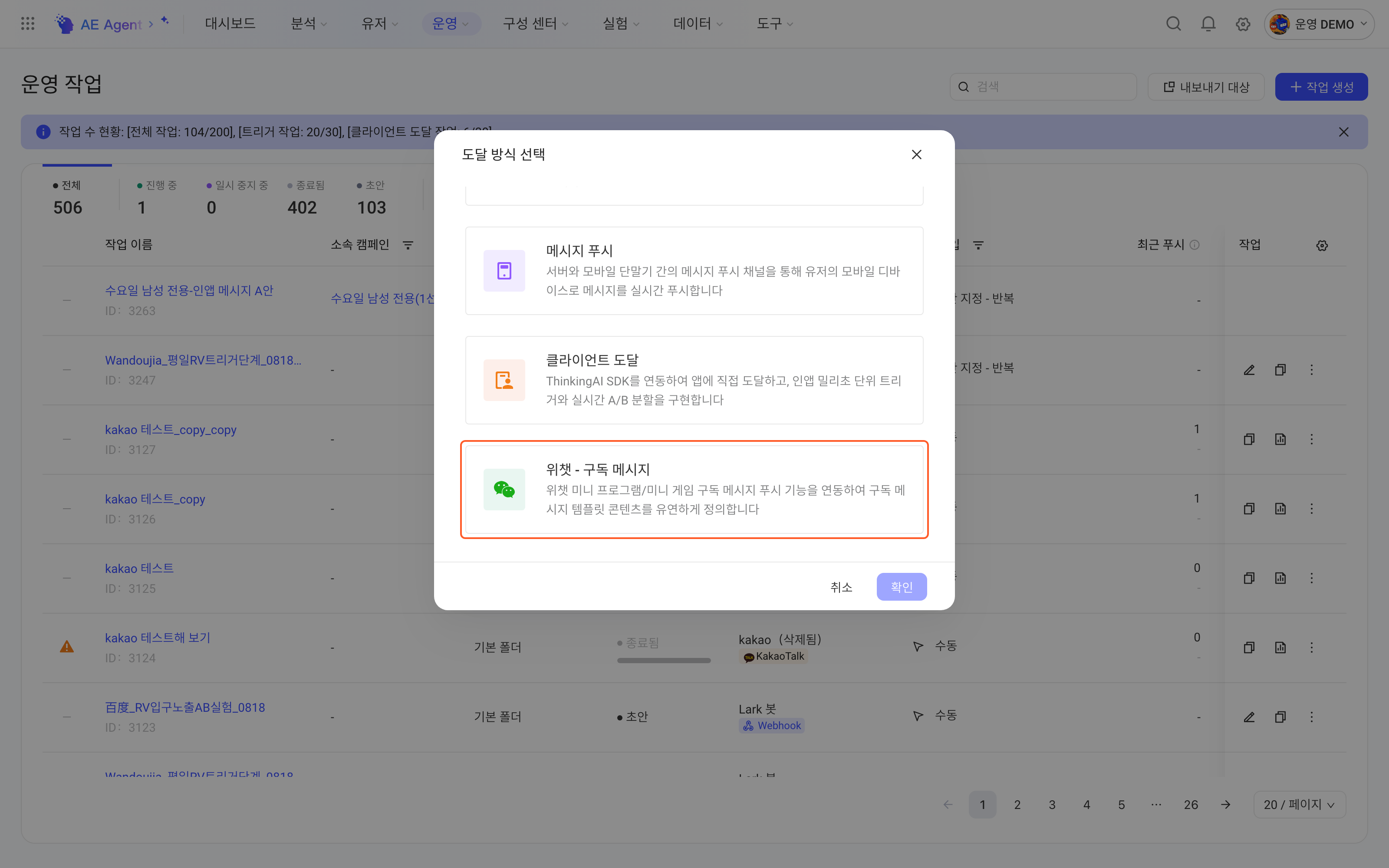The height and width of the screenshot is (868, 1389).
Task: Open the apps grid menu icon
Action: [27, 23]
